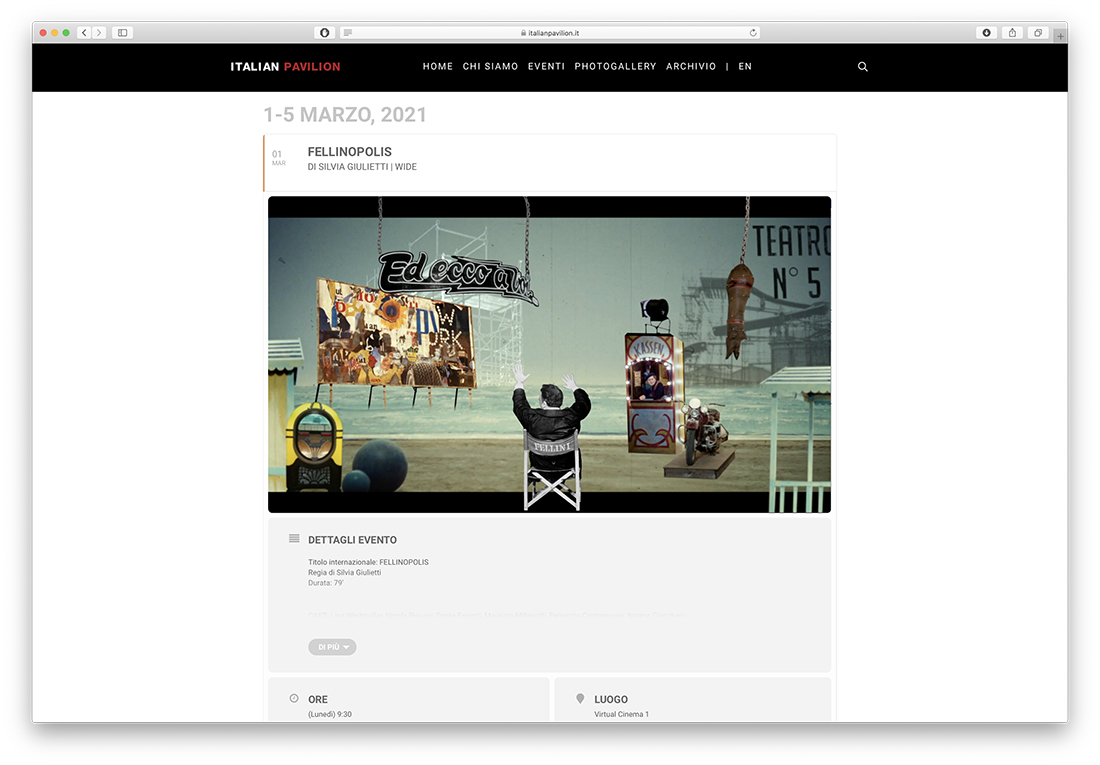
Task: Switch the site language to EN
Action: coord(745,67)
